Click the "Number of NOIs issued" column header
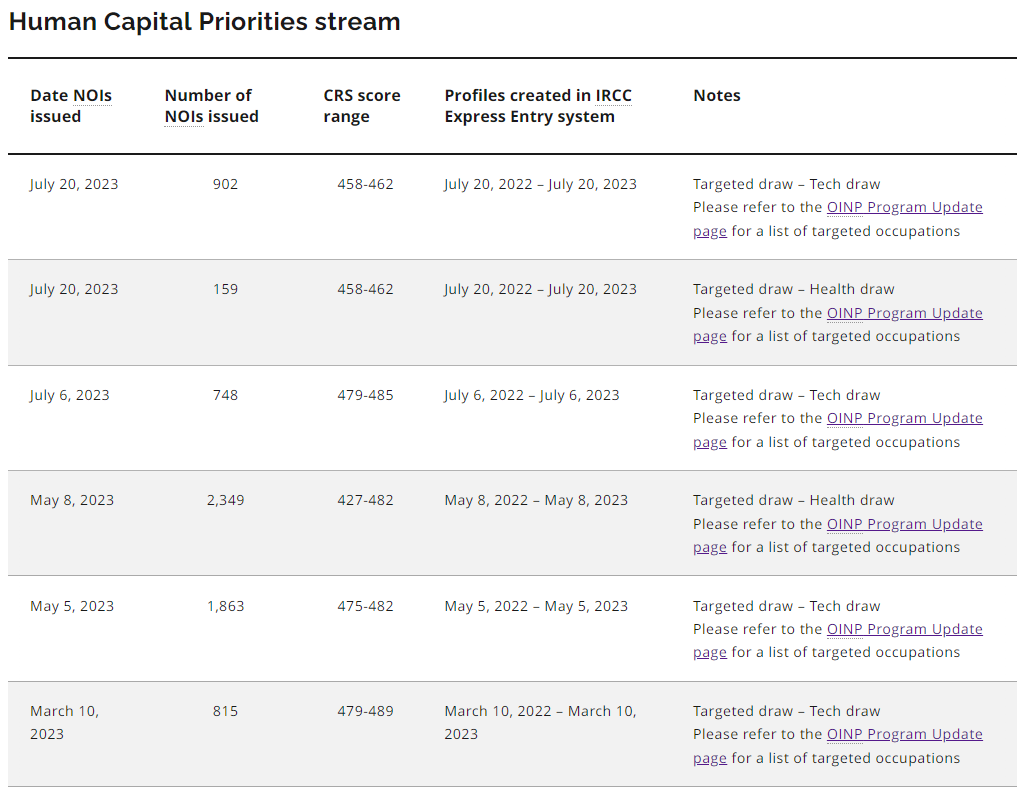Image resolution: width=1025 pixels, height=792 pixels. [x=211, y=106]
